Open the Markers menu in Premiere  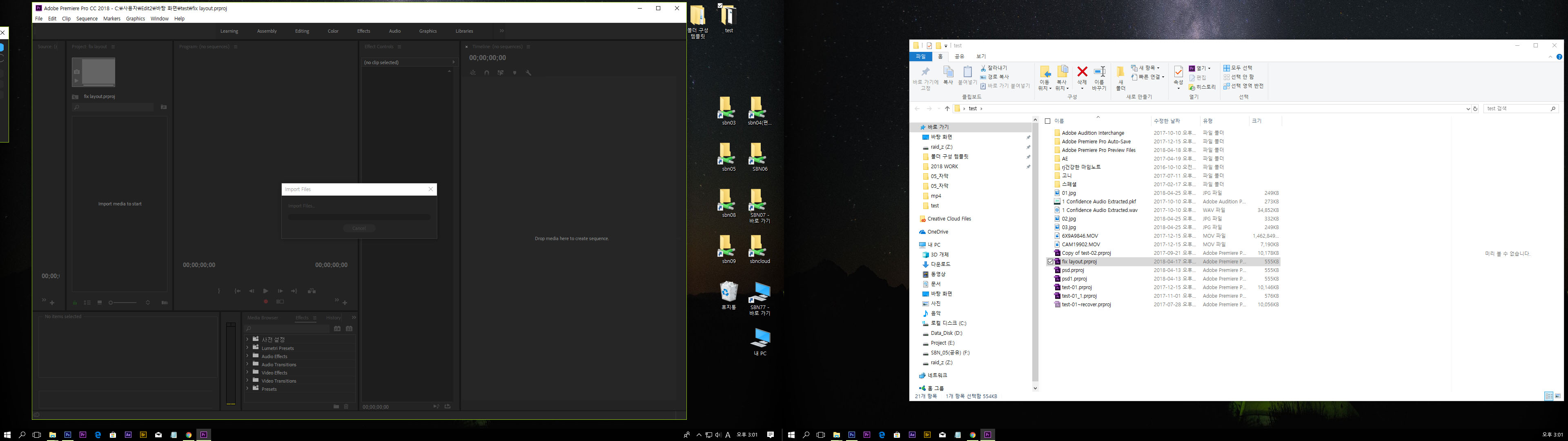click(112, 19)
